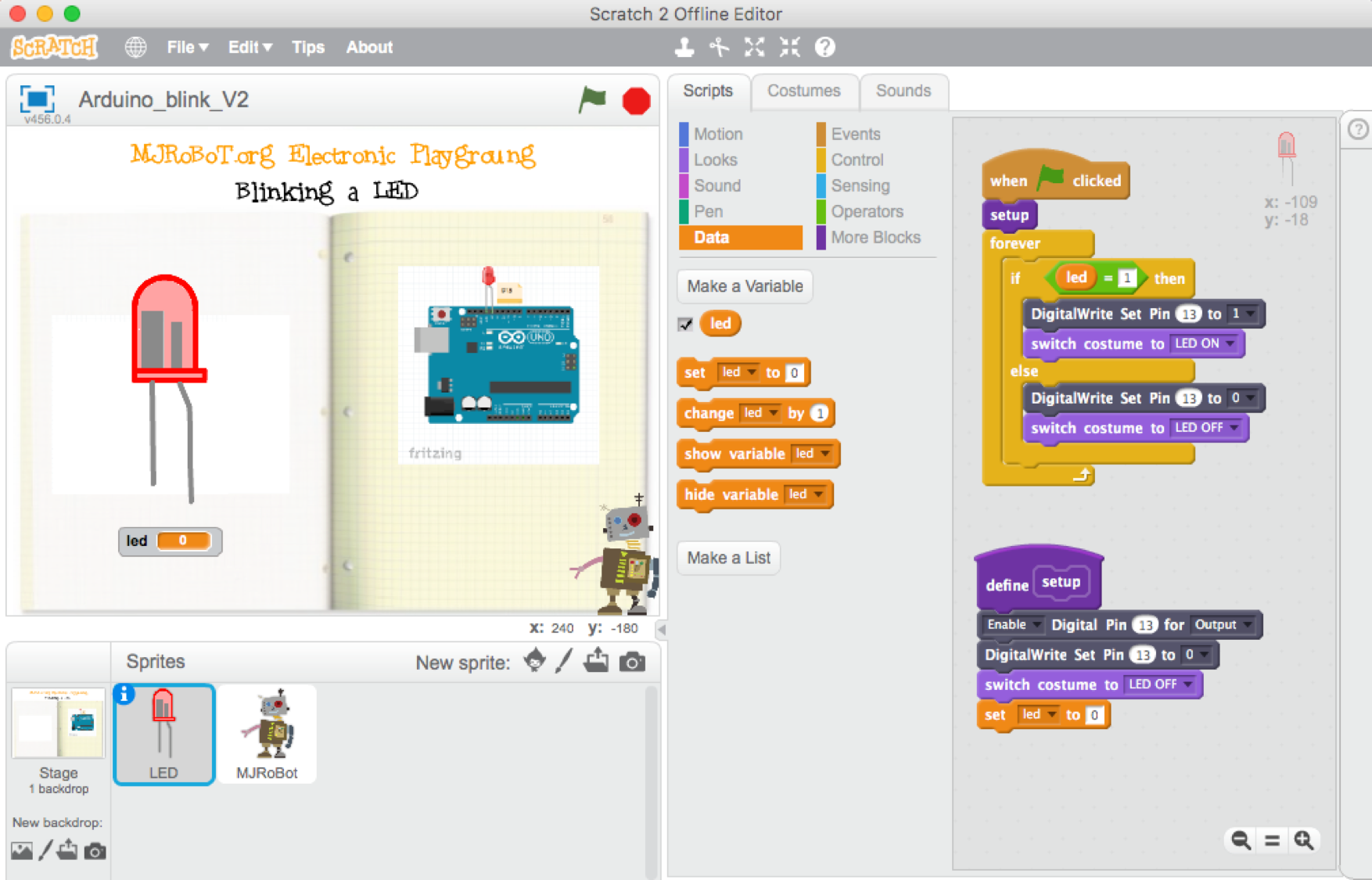Open the Sensing block category
The height and width of the screenshot is (880, 1372).
tap(860, 185)
